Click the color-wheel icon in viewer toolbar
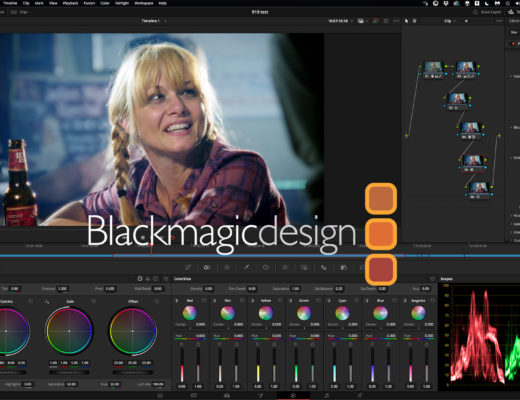 point(376,21)
